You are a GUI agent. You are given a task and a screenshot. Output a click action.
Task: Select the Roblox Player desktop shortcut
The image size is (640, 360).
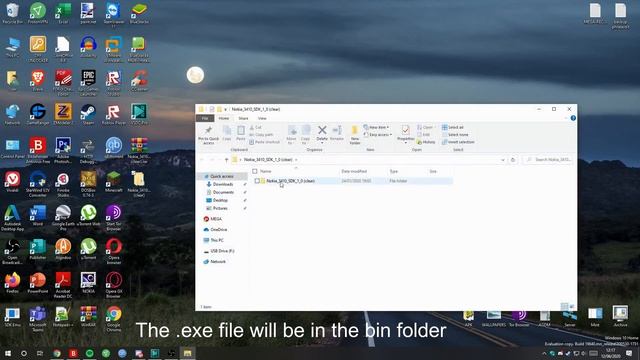pyautogui.click(x=113, y=114)
